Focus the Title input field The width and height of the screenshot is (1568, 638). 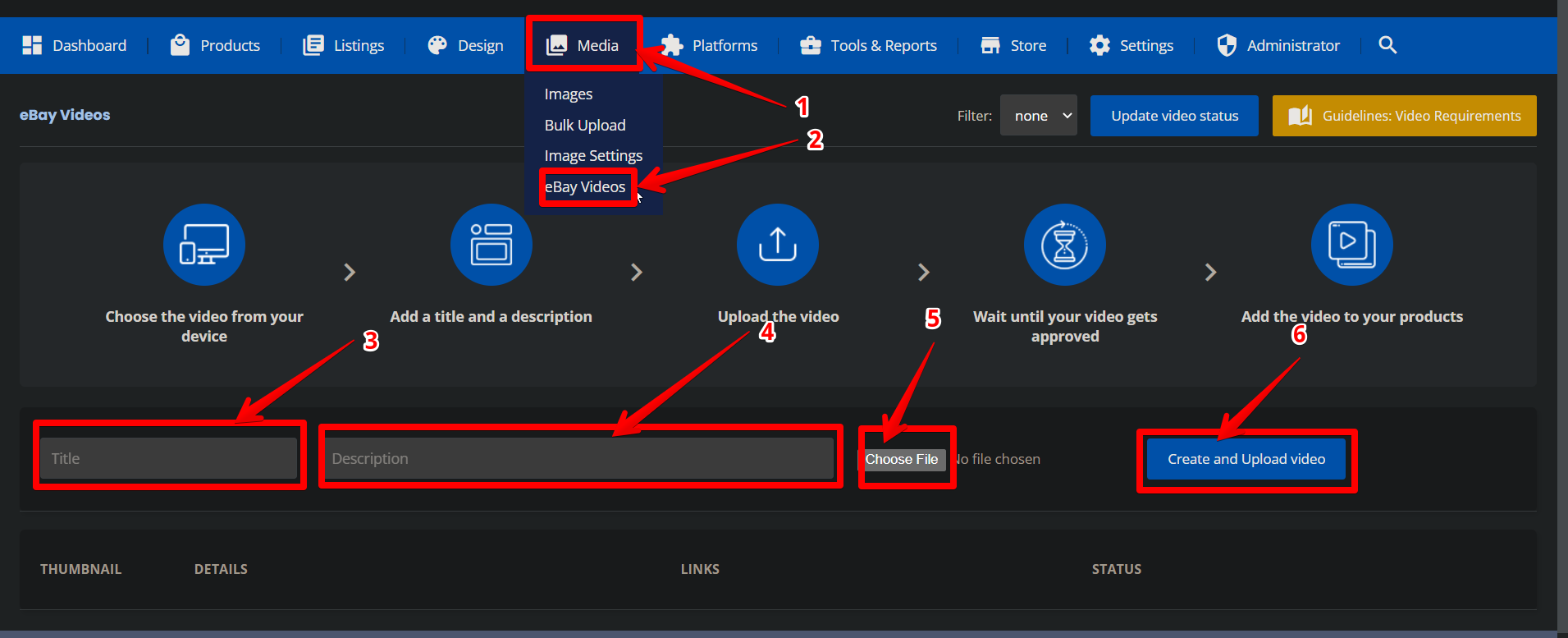[x=169, y=458]
